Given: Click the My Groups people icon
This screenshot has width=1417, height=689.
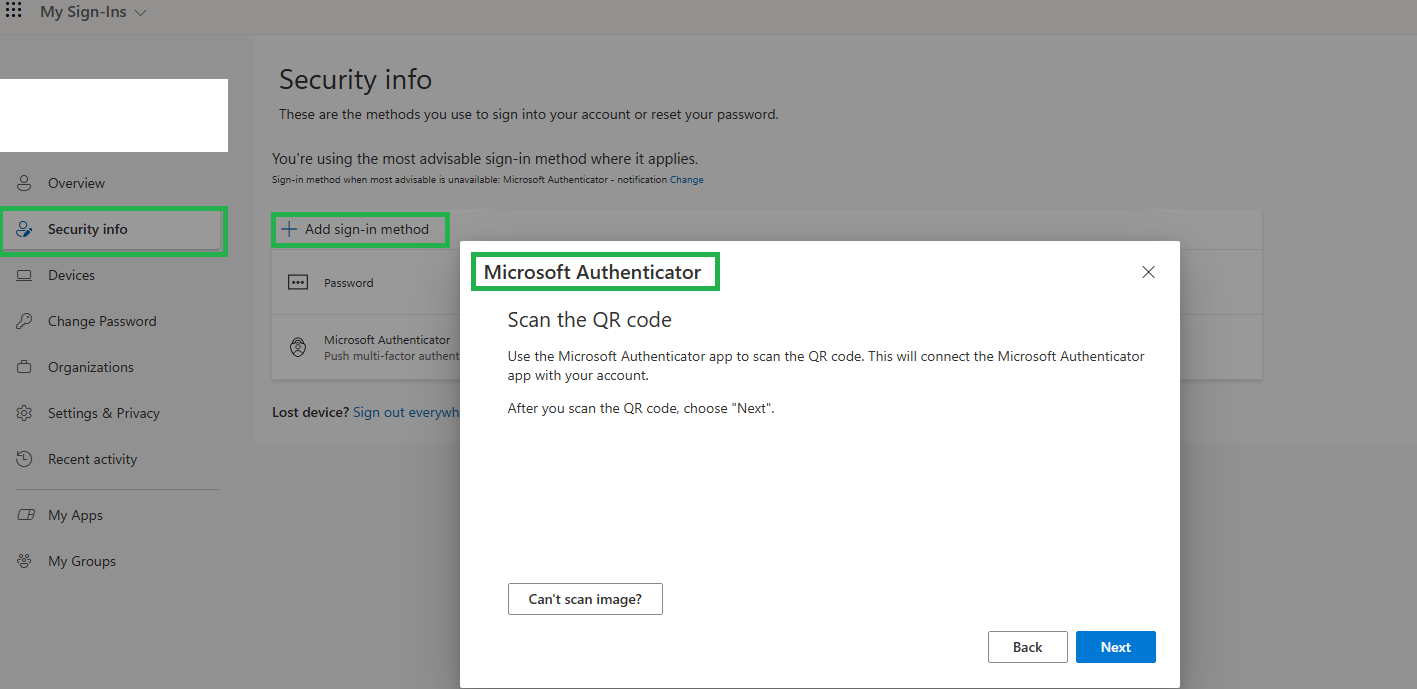Looking at the screenshot, I should tap(25, 561).
